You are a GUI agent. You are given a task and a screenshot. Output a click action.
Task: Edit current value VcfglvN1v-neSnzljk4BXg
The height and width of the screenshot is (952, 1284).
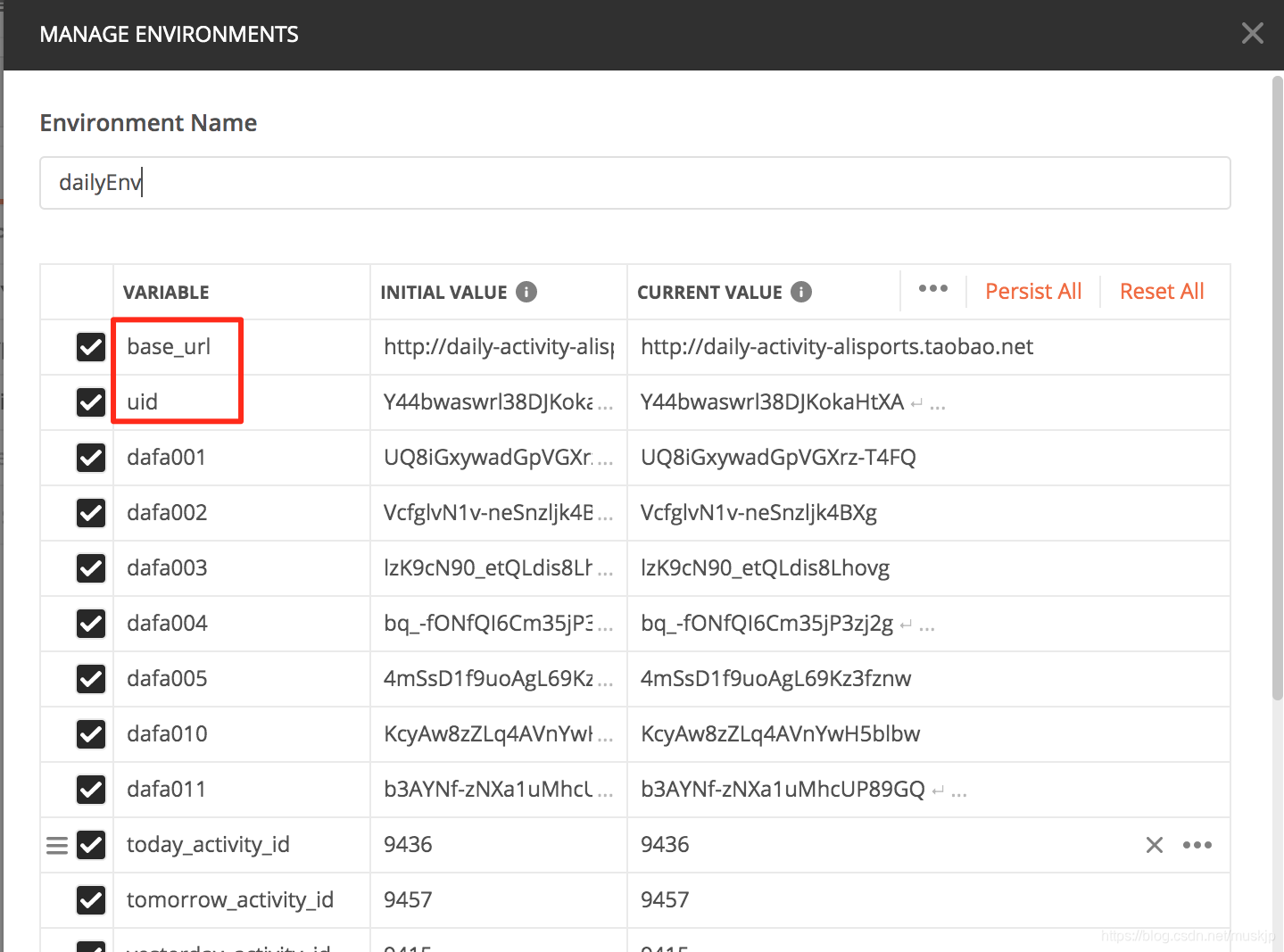point(758,513)
